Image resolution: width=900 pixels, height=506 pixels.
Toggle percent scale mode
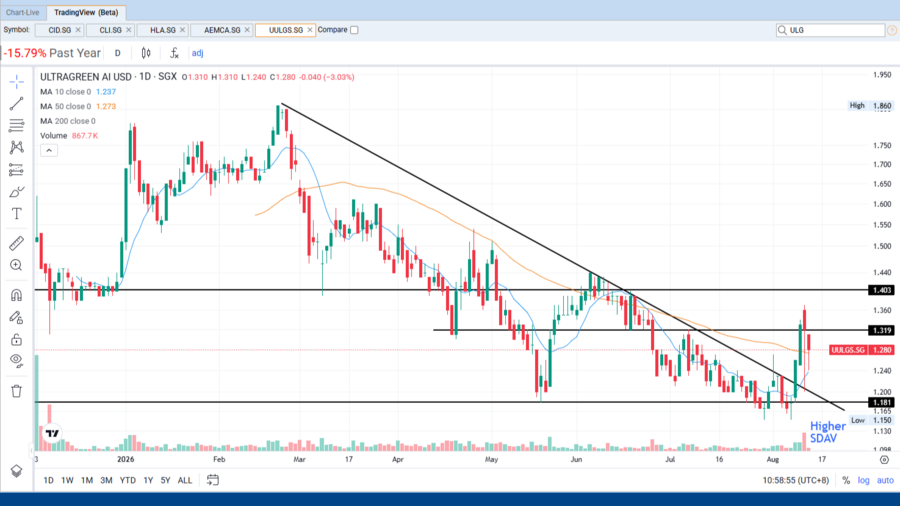pyautogui.click(x=846, y=480)
